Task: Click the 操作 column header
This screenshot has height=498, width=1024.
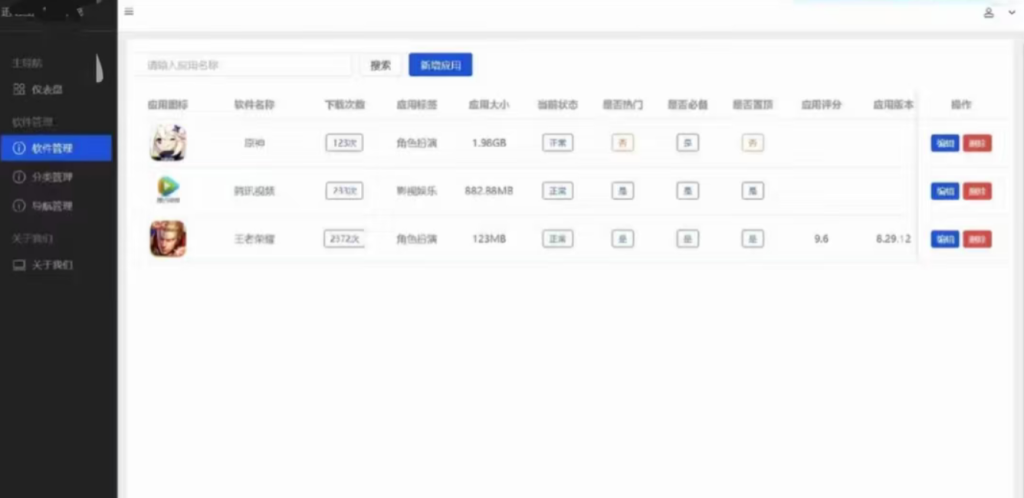Action: pyautogui.click(x=961, y=104)
